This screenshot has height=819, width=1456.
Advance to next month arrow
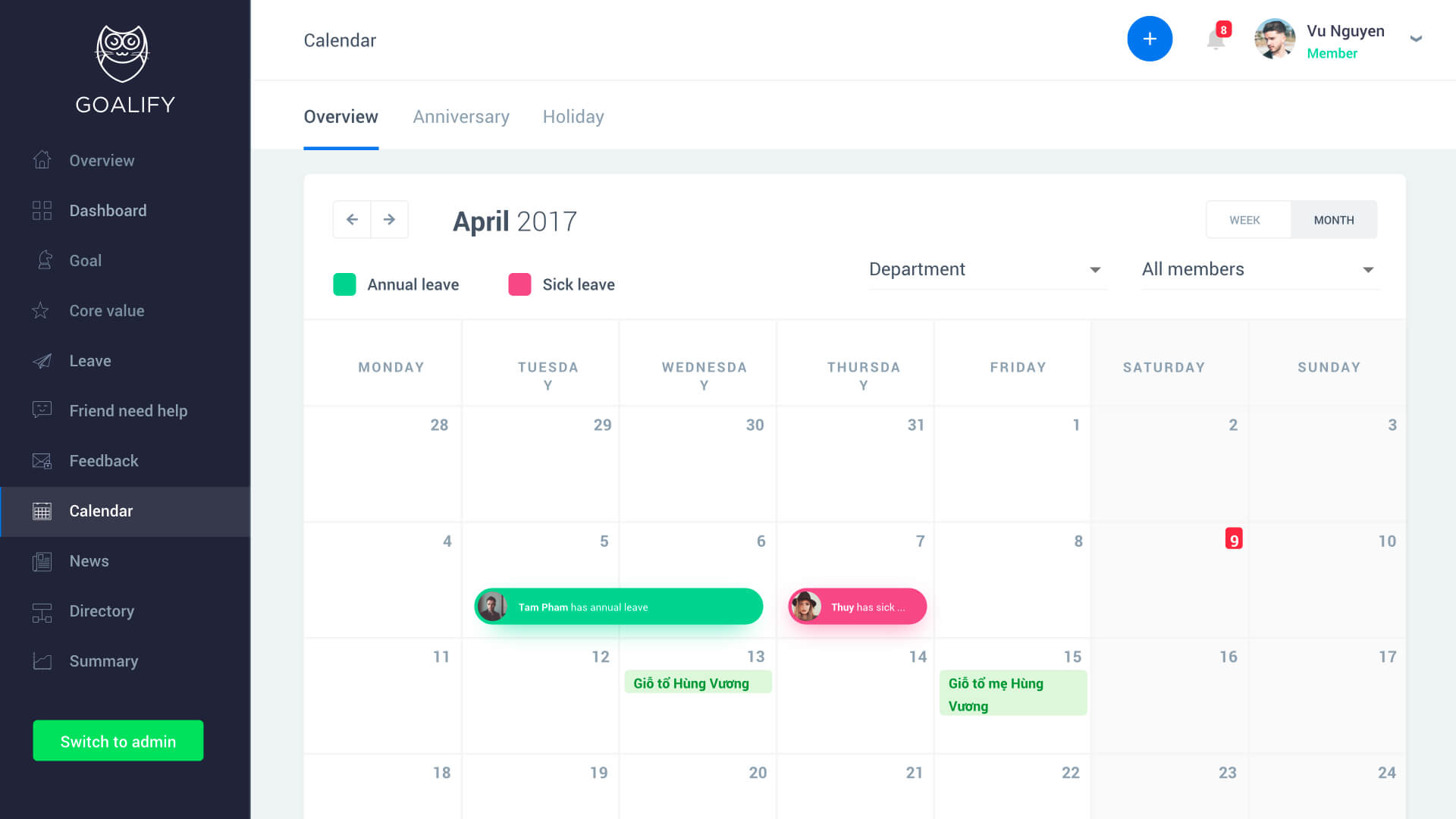click(389, 219)
